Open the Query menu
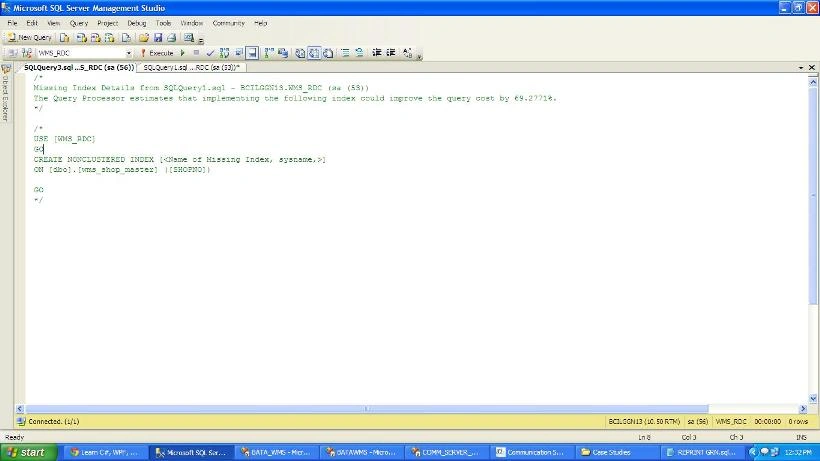The height and width of the screenshot is (461, 820). tap(78, 23)
